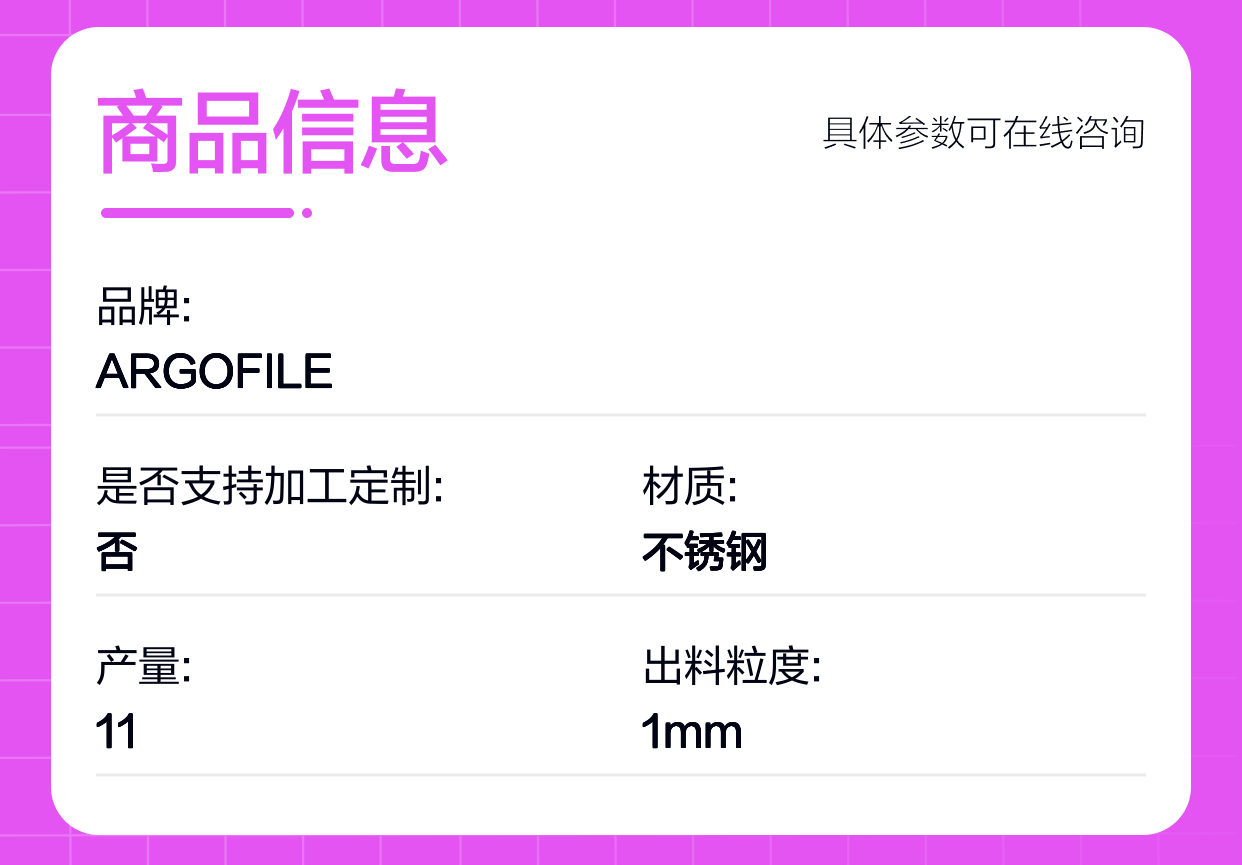1242x865 pixels.
Task: Click the 11 value under 产量
Action: click(116, 732)
